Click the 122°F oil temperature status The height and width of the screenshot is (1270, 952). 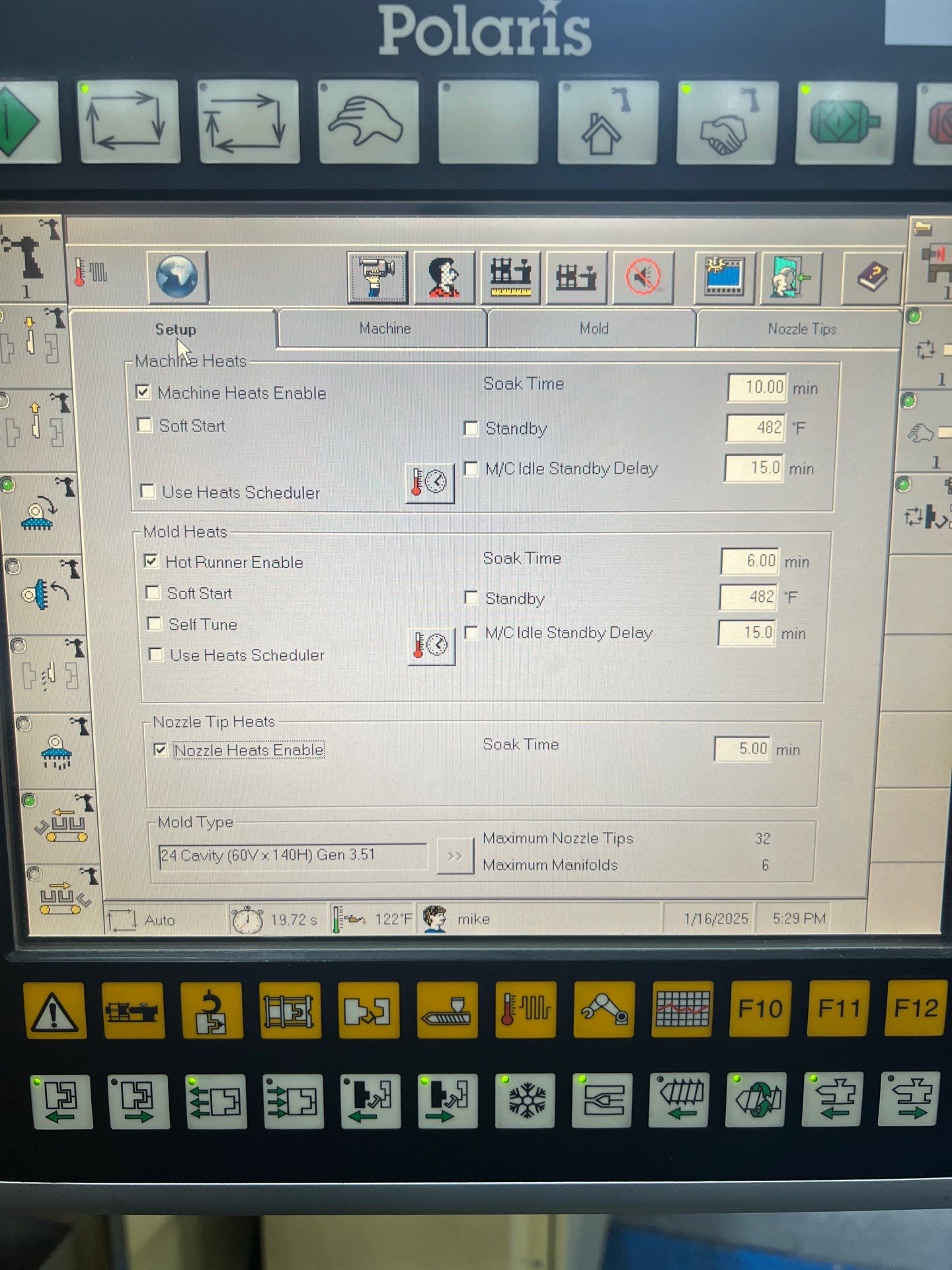coord(393,919)
